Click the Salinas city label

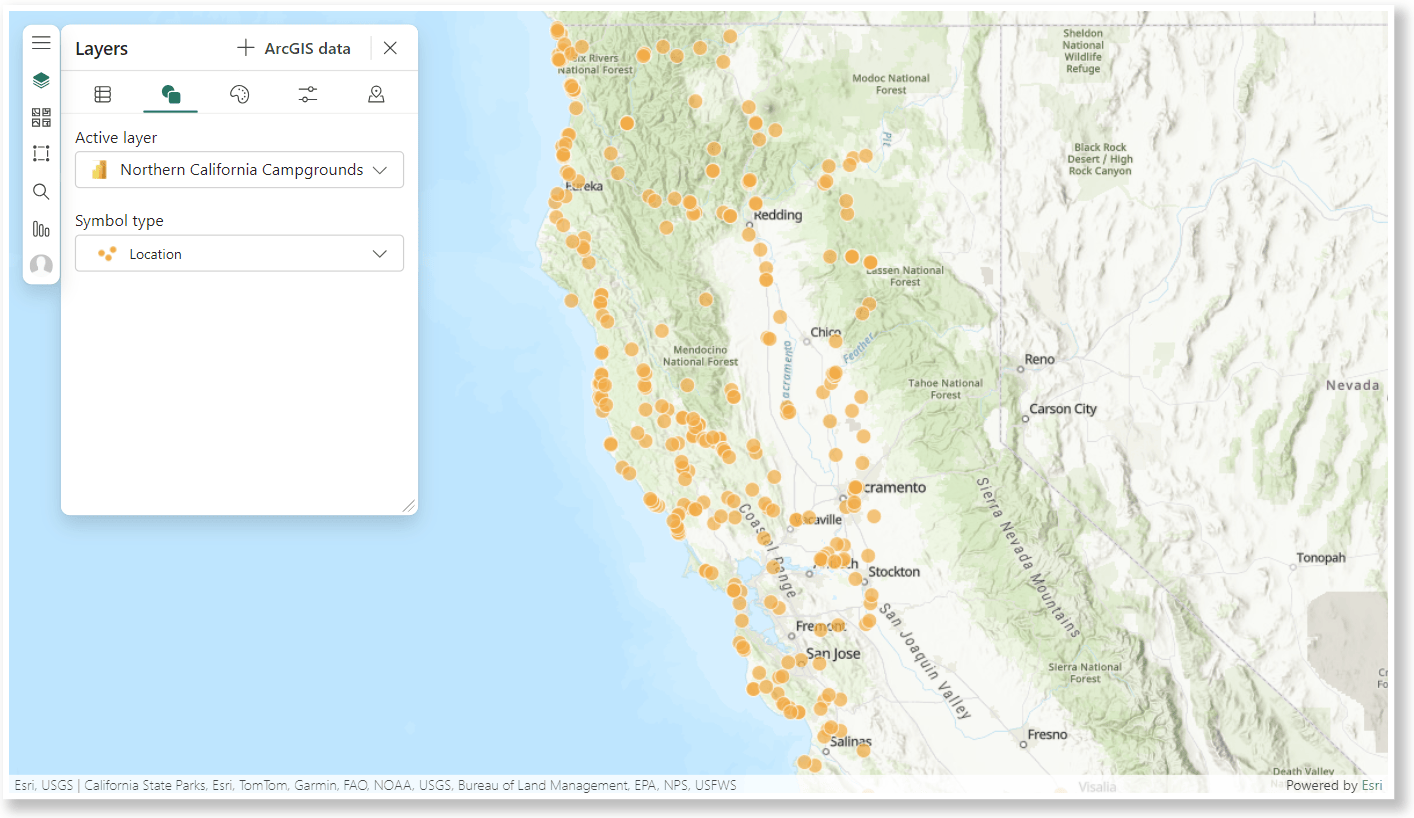coord(851,742)
